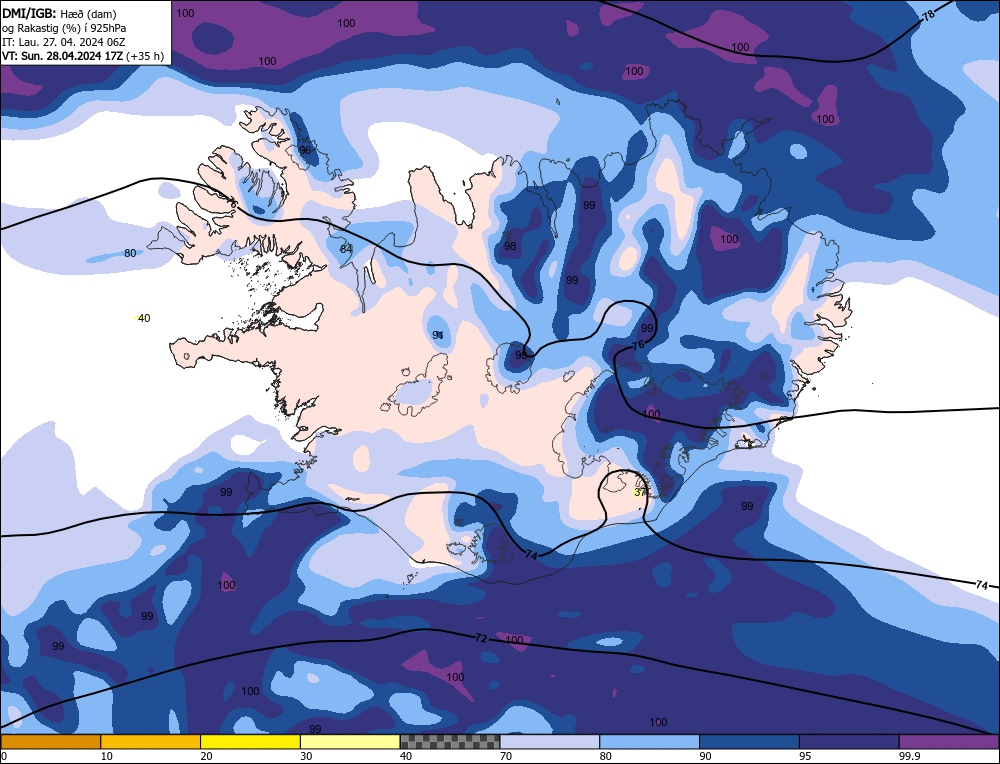Image resolution: width=1000 pixels, height=764 pixels.
Task: Click the '20' legend scale label
Action: coord(206,756)
